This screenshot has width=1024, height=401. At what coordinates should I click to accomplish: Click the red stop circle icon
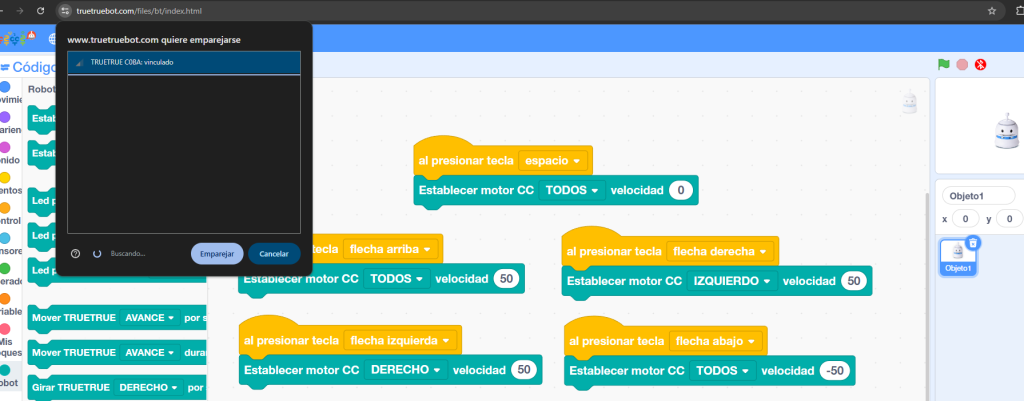coord(962,65)
